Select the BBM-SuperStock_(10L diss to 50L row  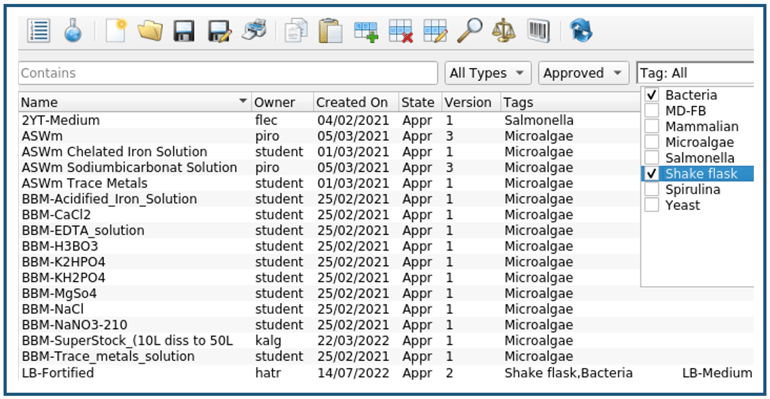(x=386, y=340)
